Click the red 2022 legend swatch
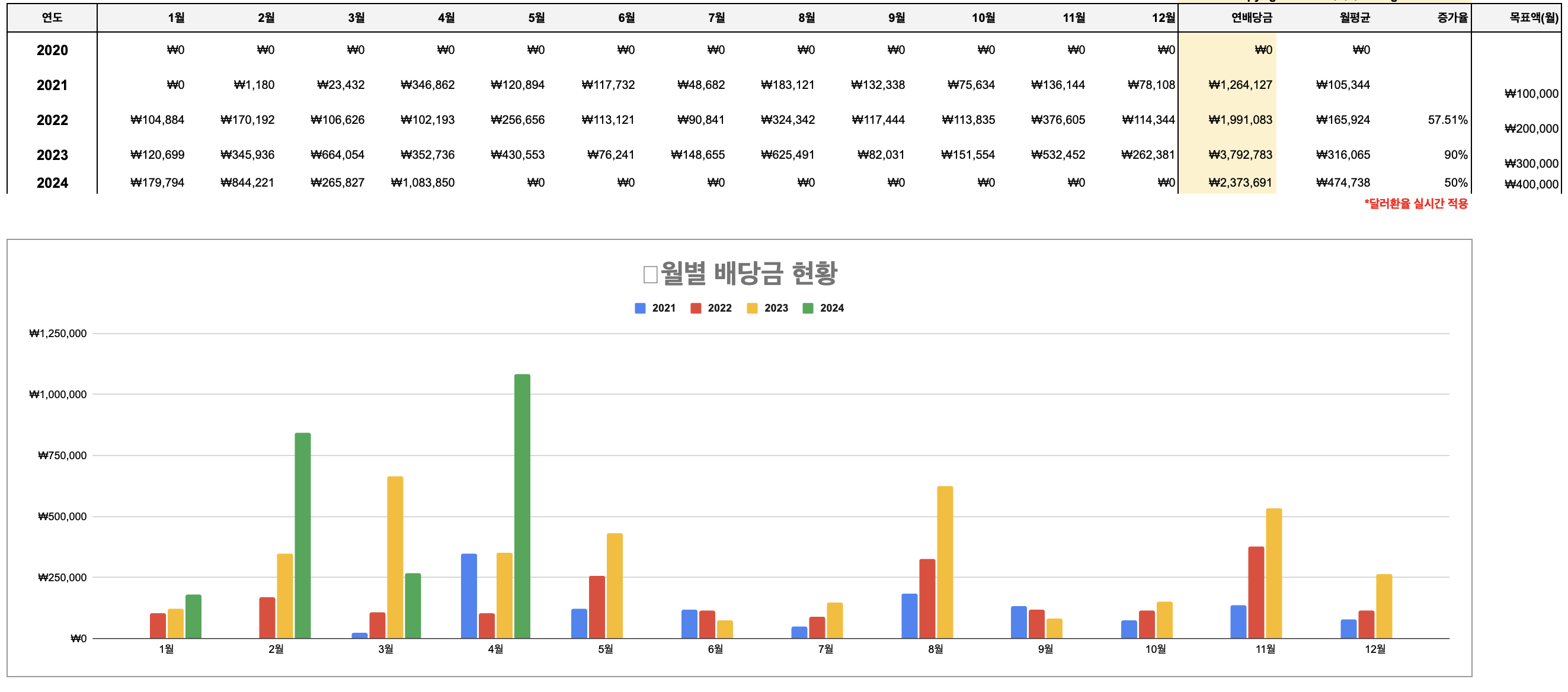Screen dimensions: 1568x692 (x=696, y=308)
